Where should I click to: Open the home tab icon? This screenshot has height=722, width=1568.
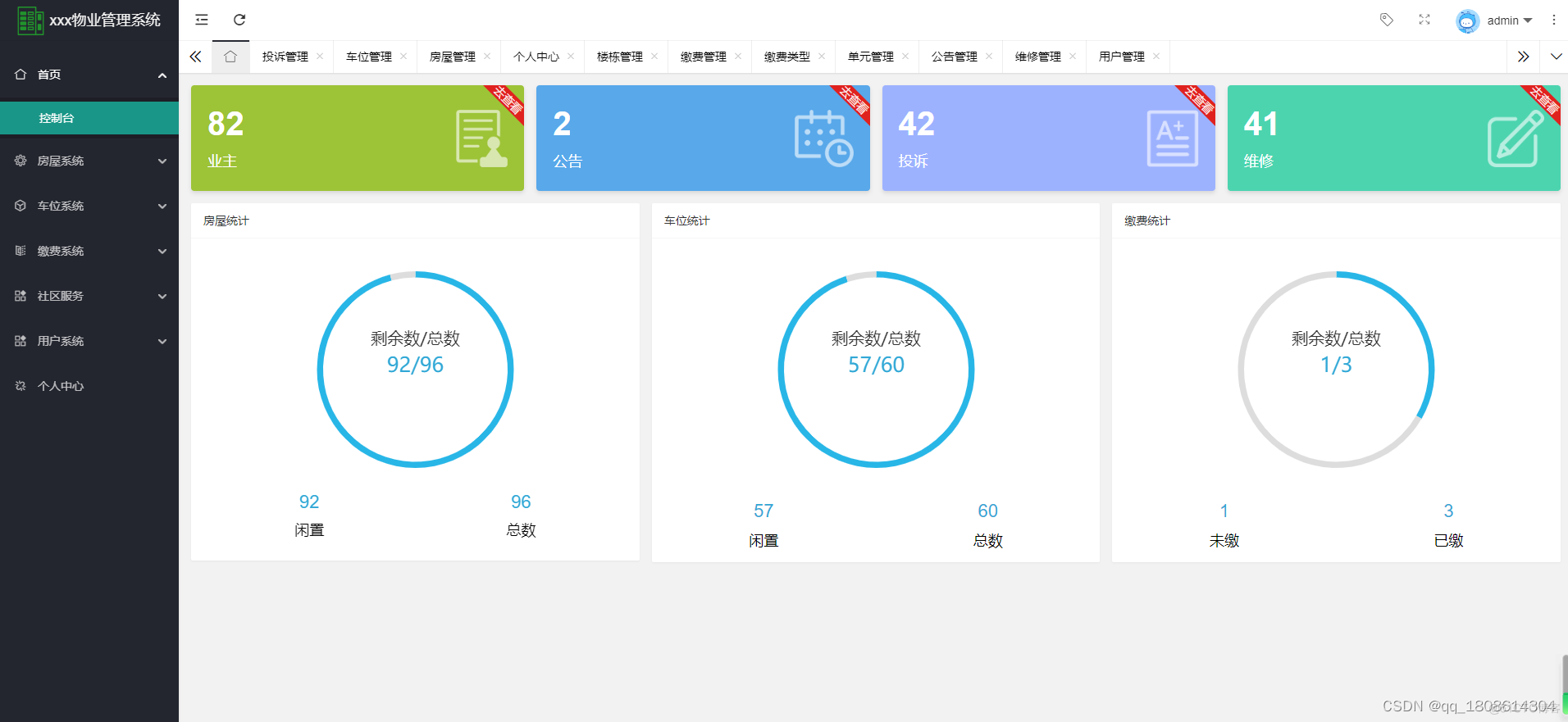point(230,57)
